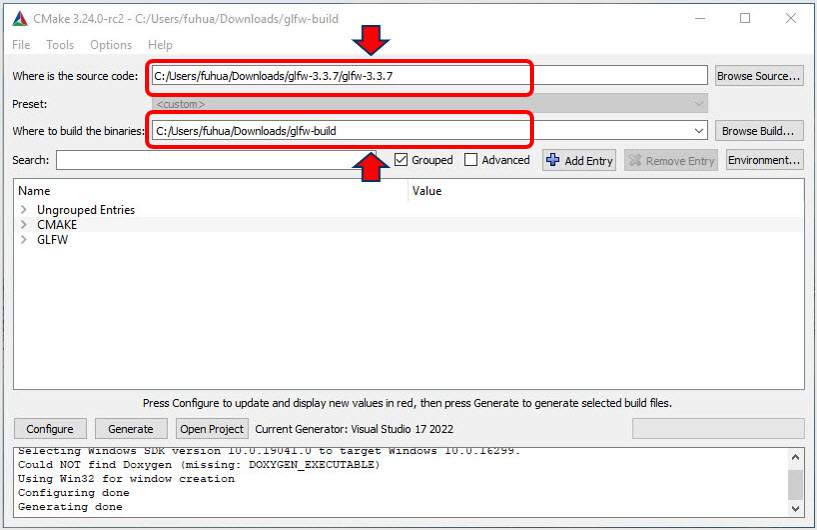817x530 pixels.
Task: Open the build binaries path dropdown
Action: [x=699, y=131]
